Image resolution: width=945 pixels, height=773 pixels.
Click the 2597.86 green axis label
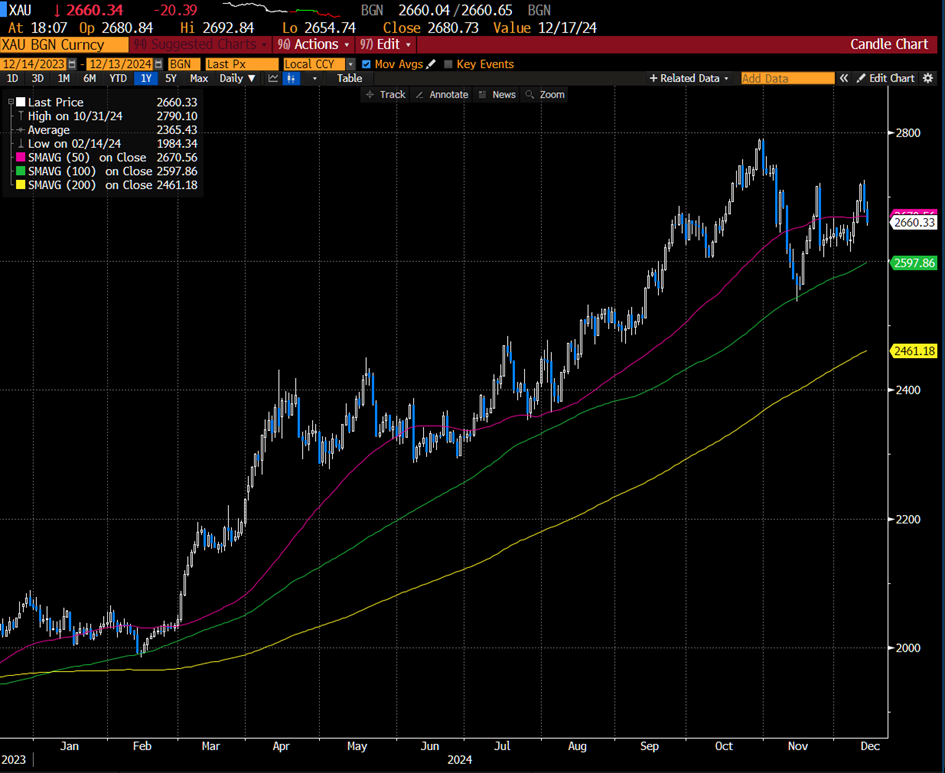[x=914, y=263]
